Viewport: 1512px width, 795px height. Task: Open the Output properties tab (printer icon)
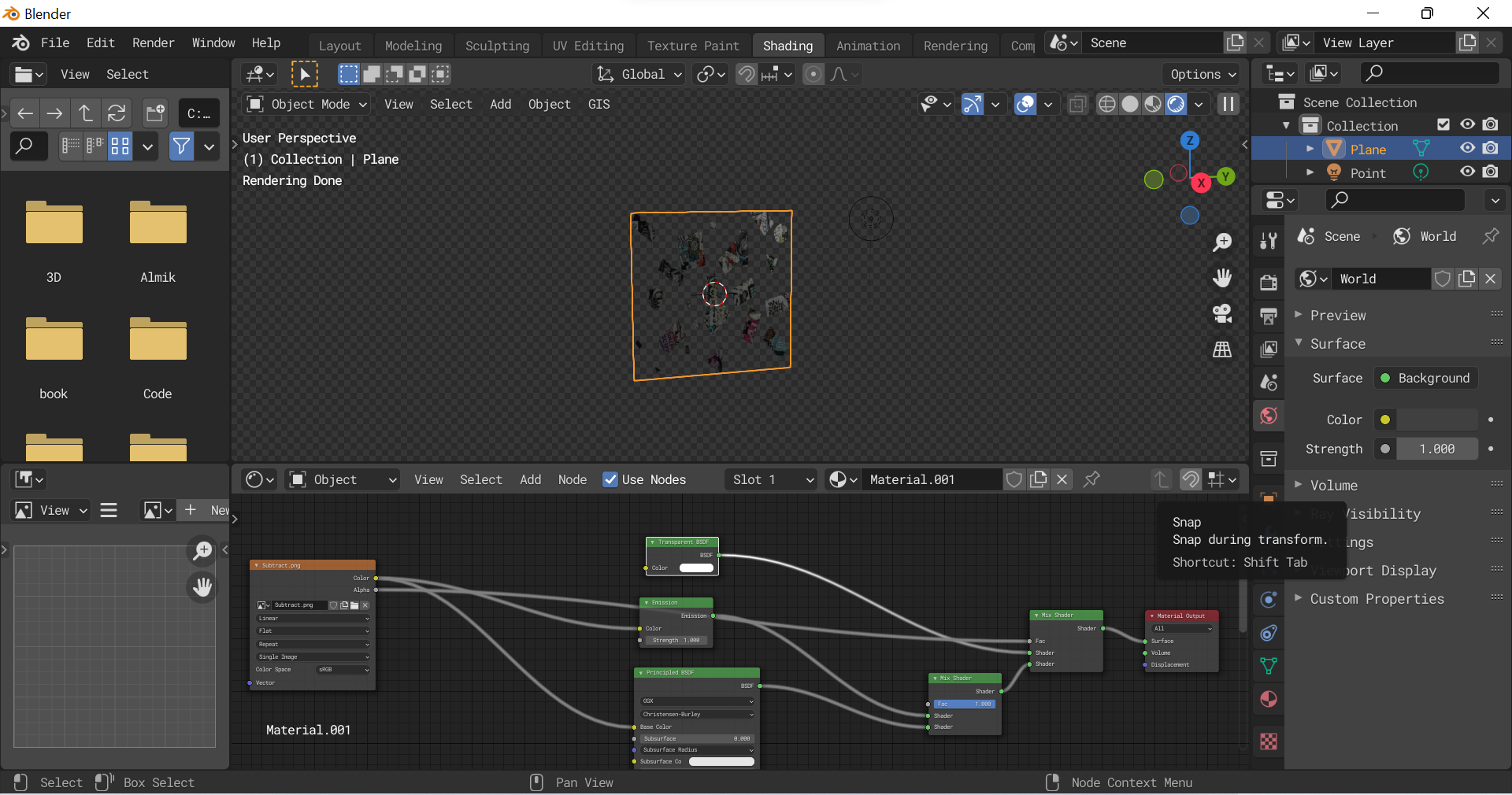(x=1268, y=316)
